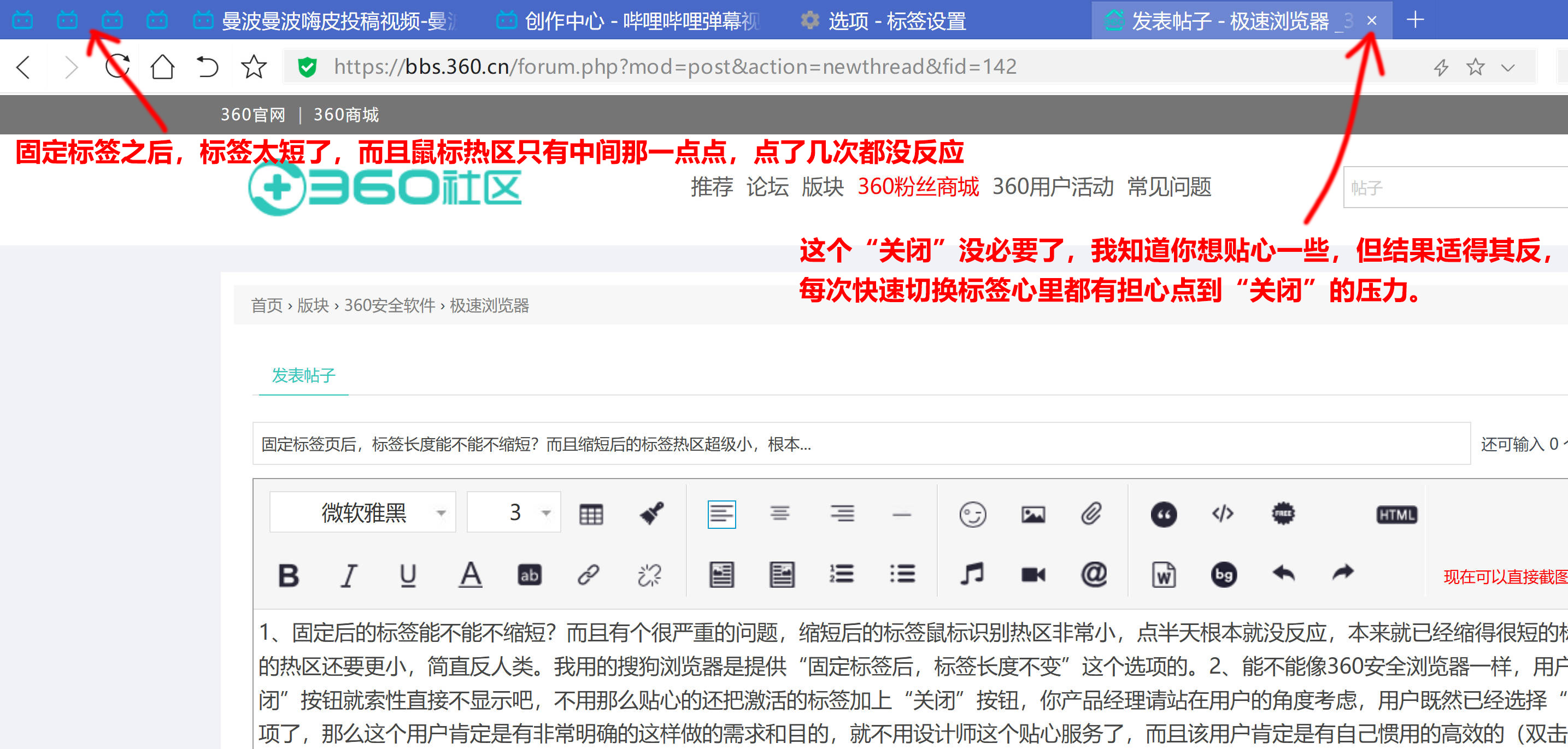The image size is (1568, 749).
Task: Toggle center text alignment
Action: [780, 514]
